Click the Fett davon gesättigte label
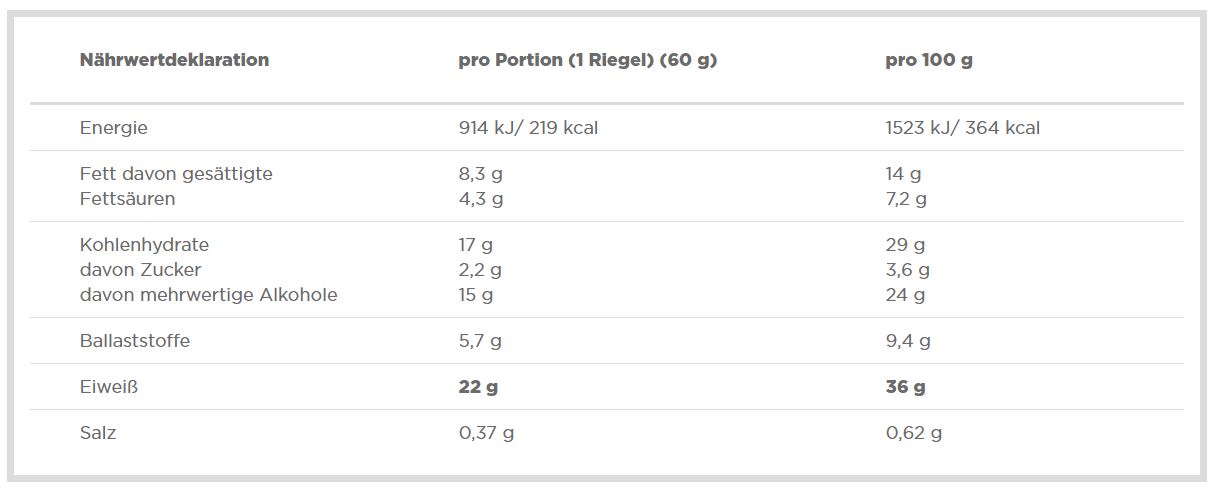The height and width of the screenshot is (492, 1218). 175,174
